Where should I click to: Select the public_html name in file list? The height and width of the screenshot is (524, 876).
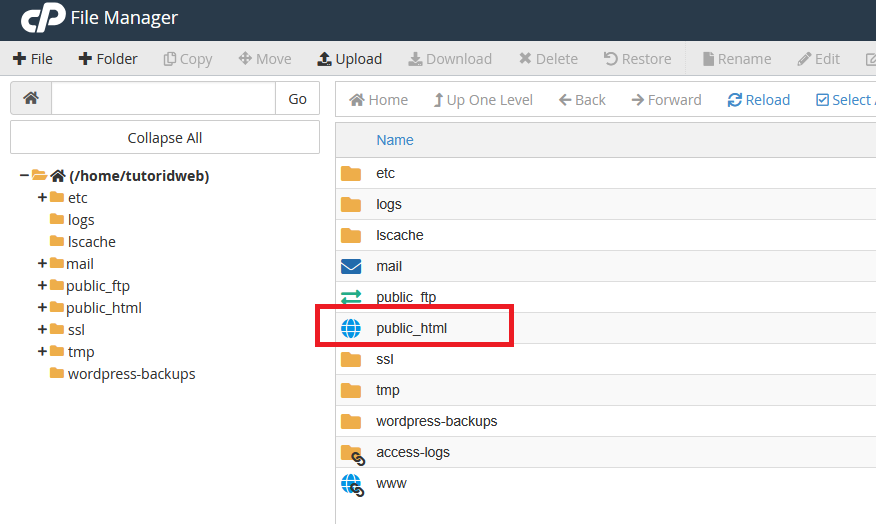pos(412,328)
